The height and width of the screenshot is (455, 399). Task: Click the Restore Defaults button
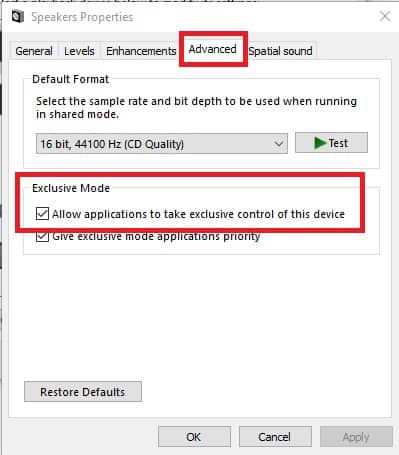pos(83,392)
